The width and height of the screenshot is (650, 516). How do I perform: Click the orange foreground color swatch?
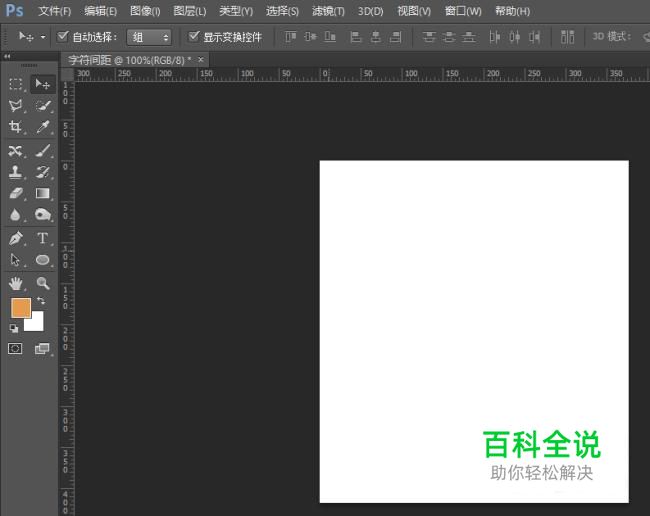click(21, 308)
